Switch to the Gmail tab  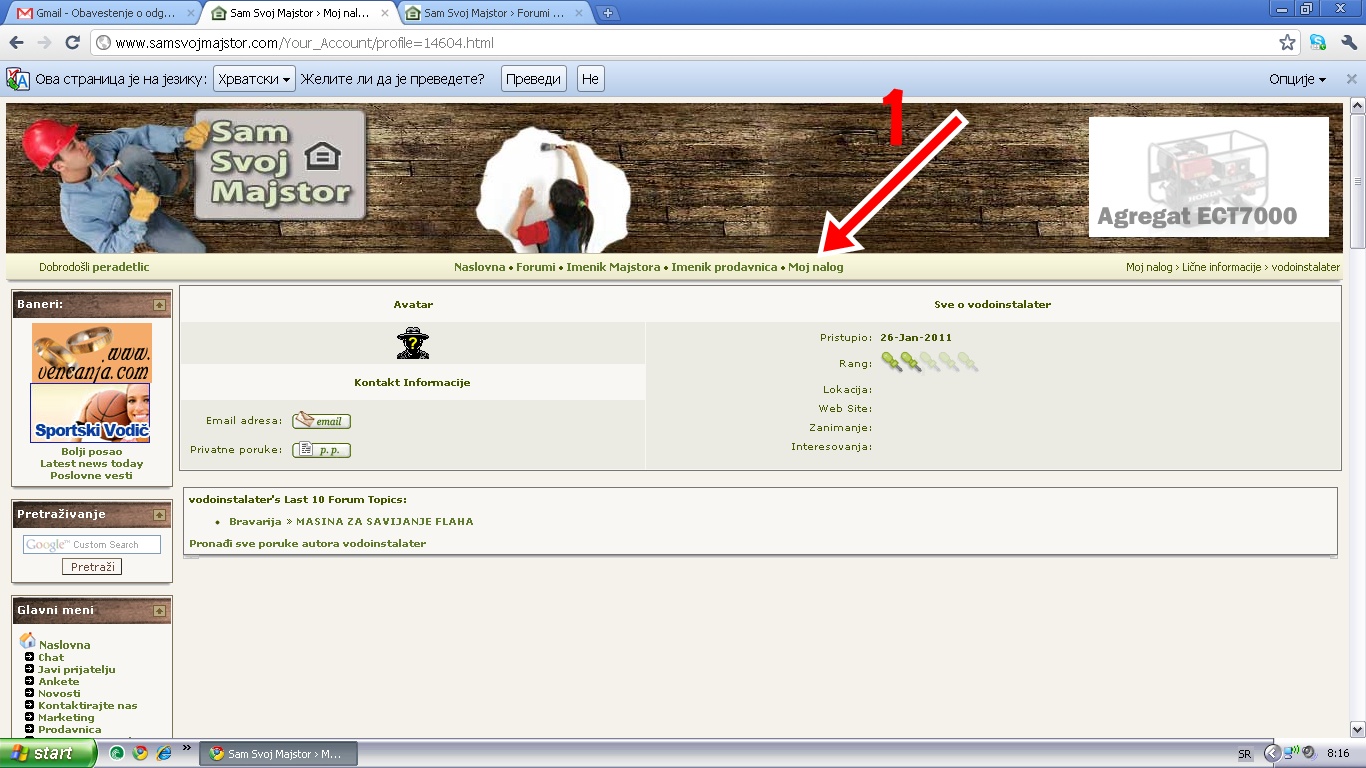pos(103,13)
